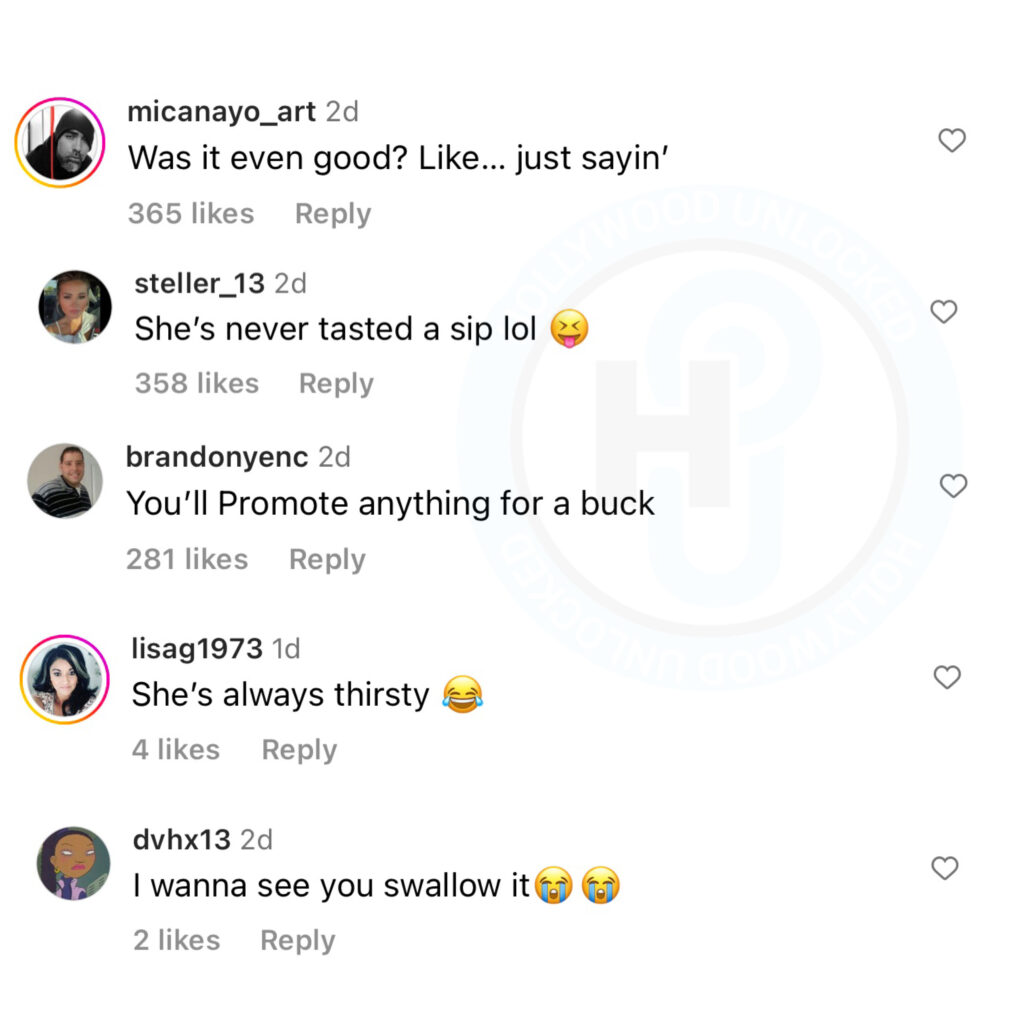
Task: Show who gave 281 likes
Action: 187,560
